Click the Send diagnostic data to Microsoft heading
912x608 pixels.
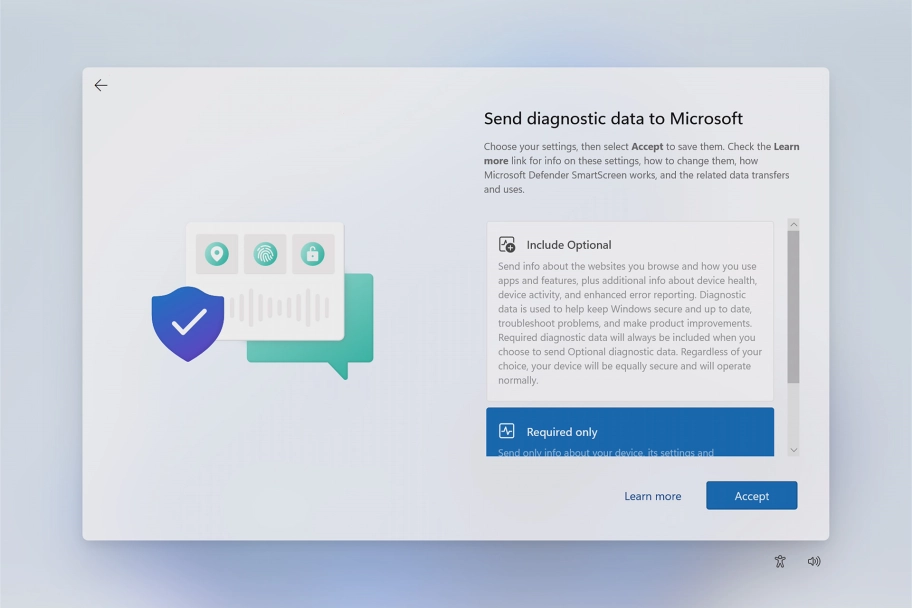[x=613, y=119]
